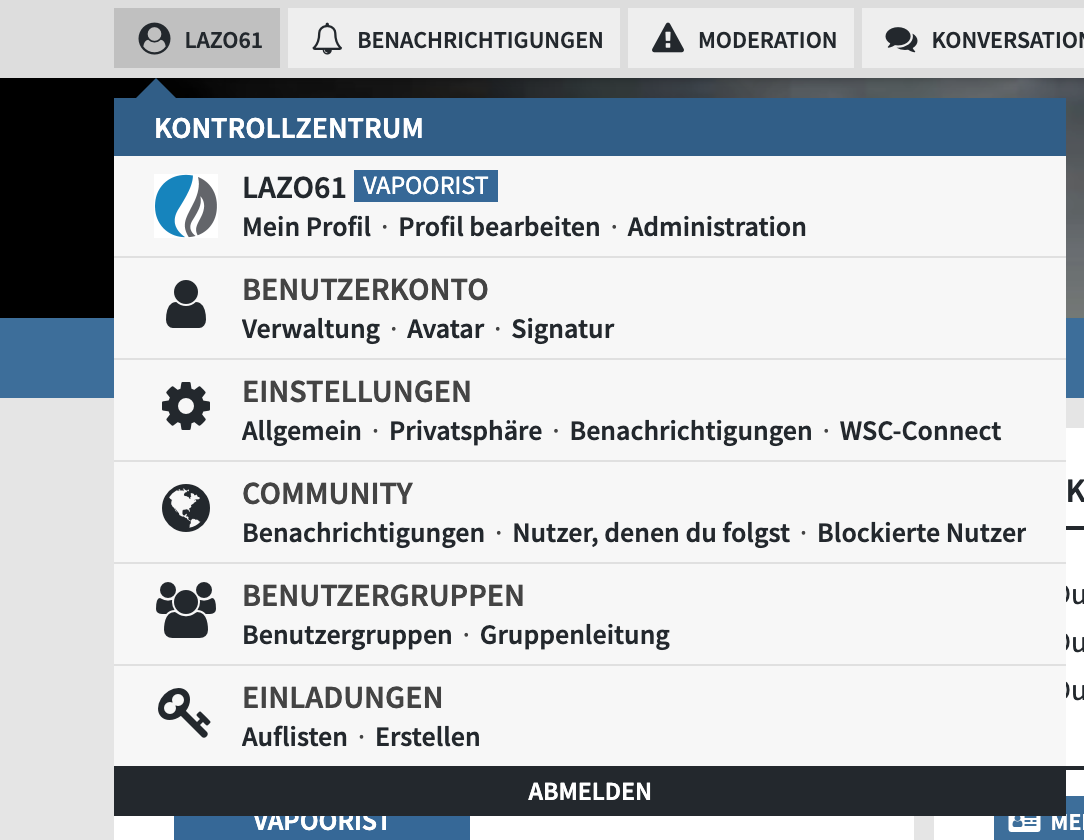This screenshot has width=1084, height=840.
Task: Click the Benutzerkonto person silhouette icon
Action: [186, 305]
